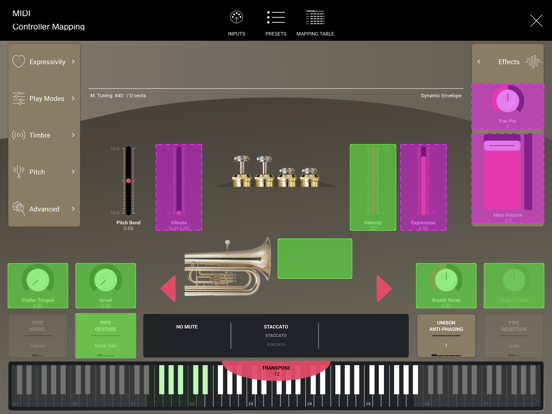
Task: Go to previous instrument with left arrow
Action: [168, 289]
